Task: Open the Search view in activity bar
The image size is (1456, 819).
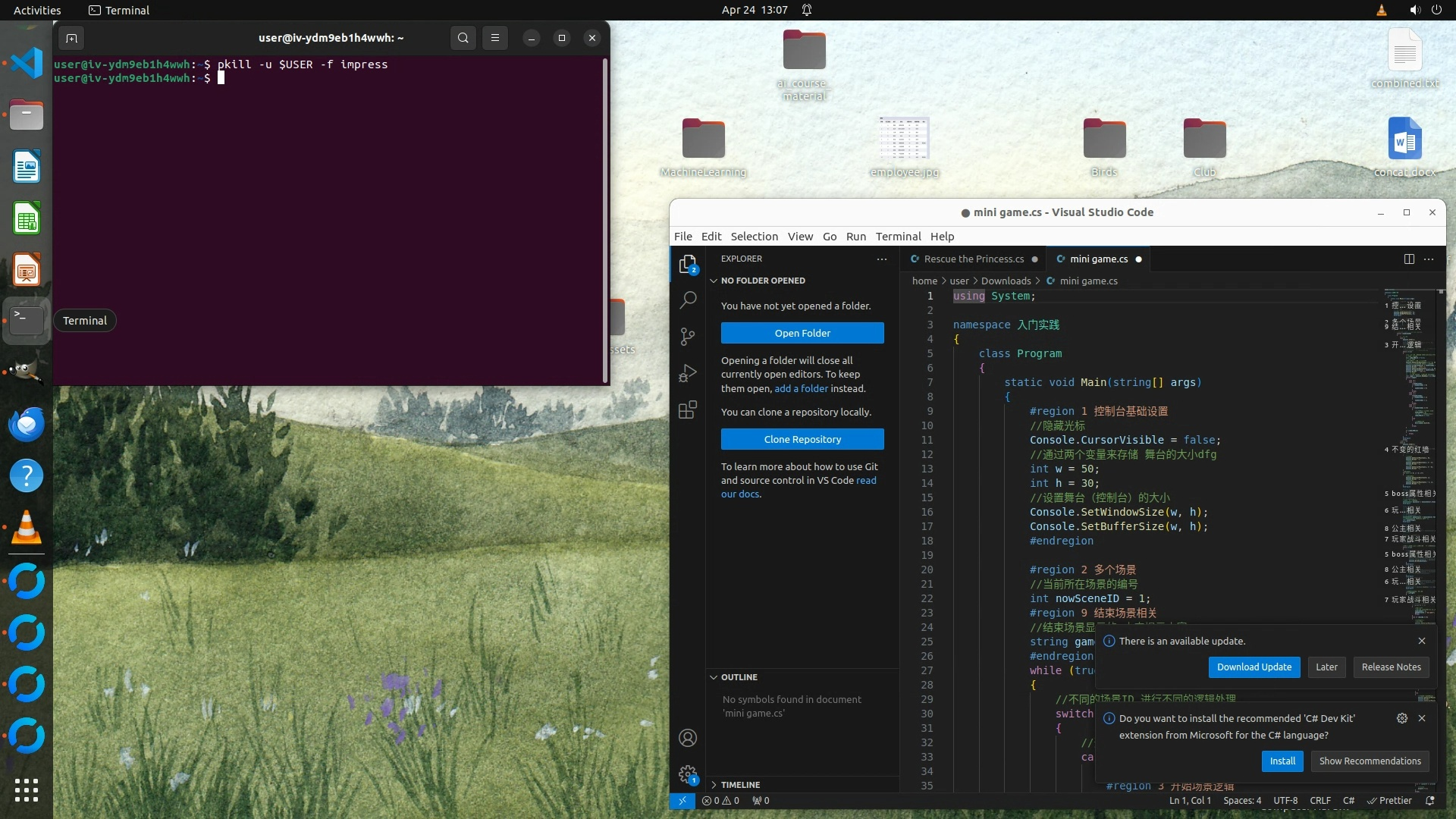Action: [688, 300]
